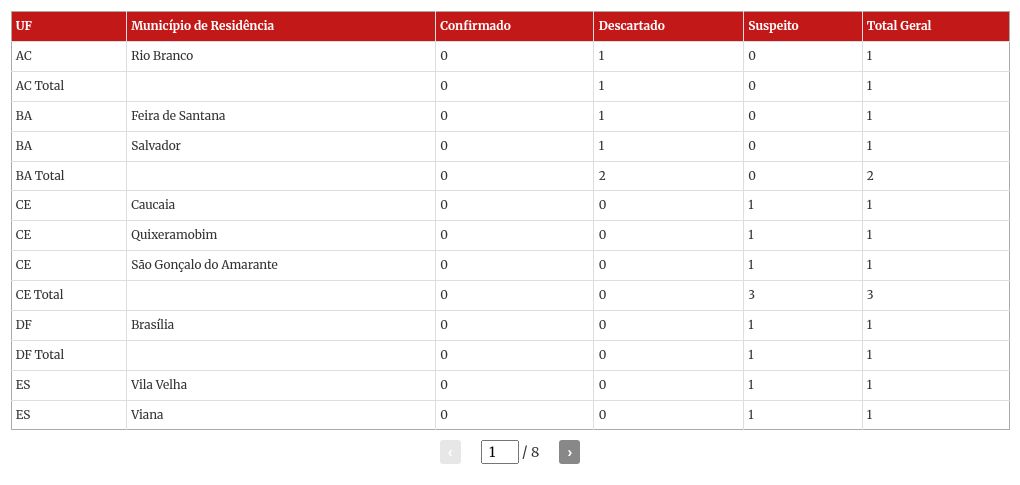Select the Feira de Santana cell
Screen dimensions: 1020x485
[x=178, y=116]
